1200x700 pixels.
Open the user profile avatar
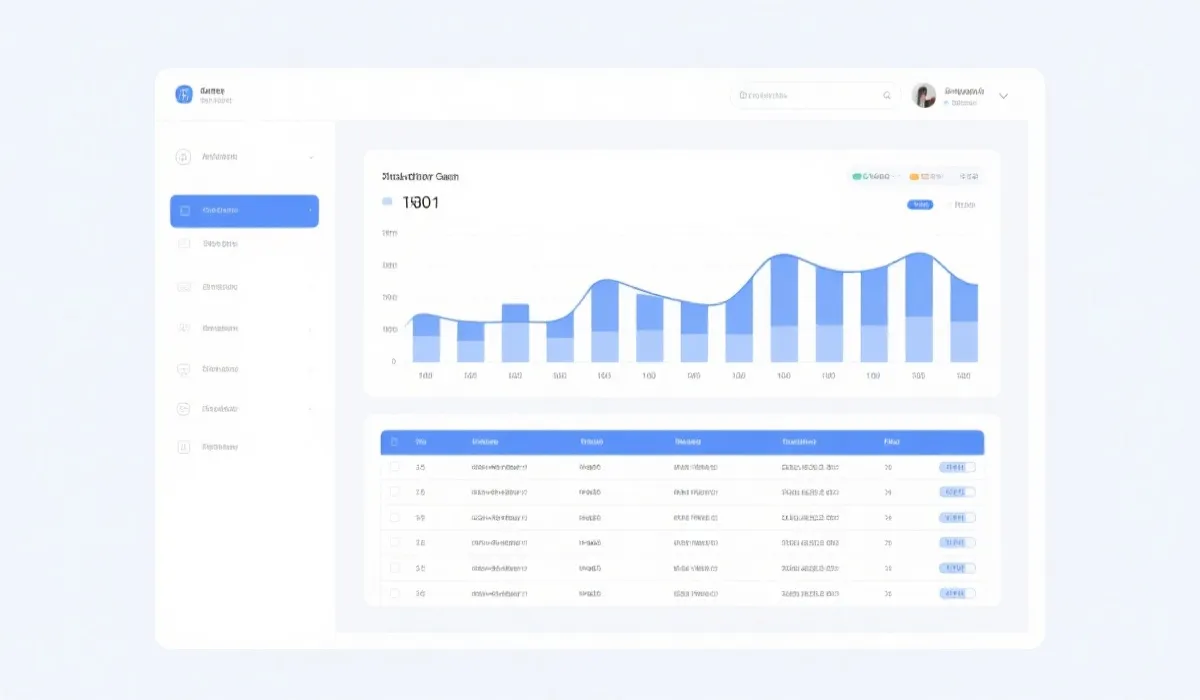coord(924,95)
